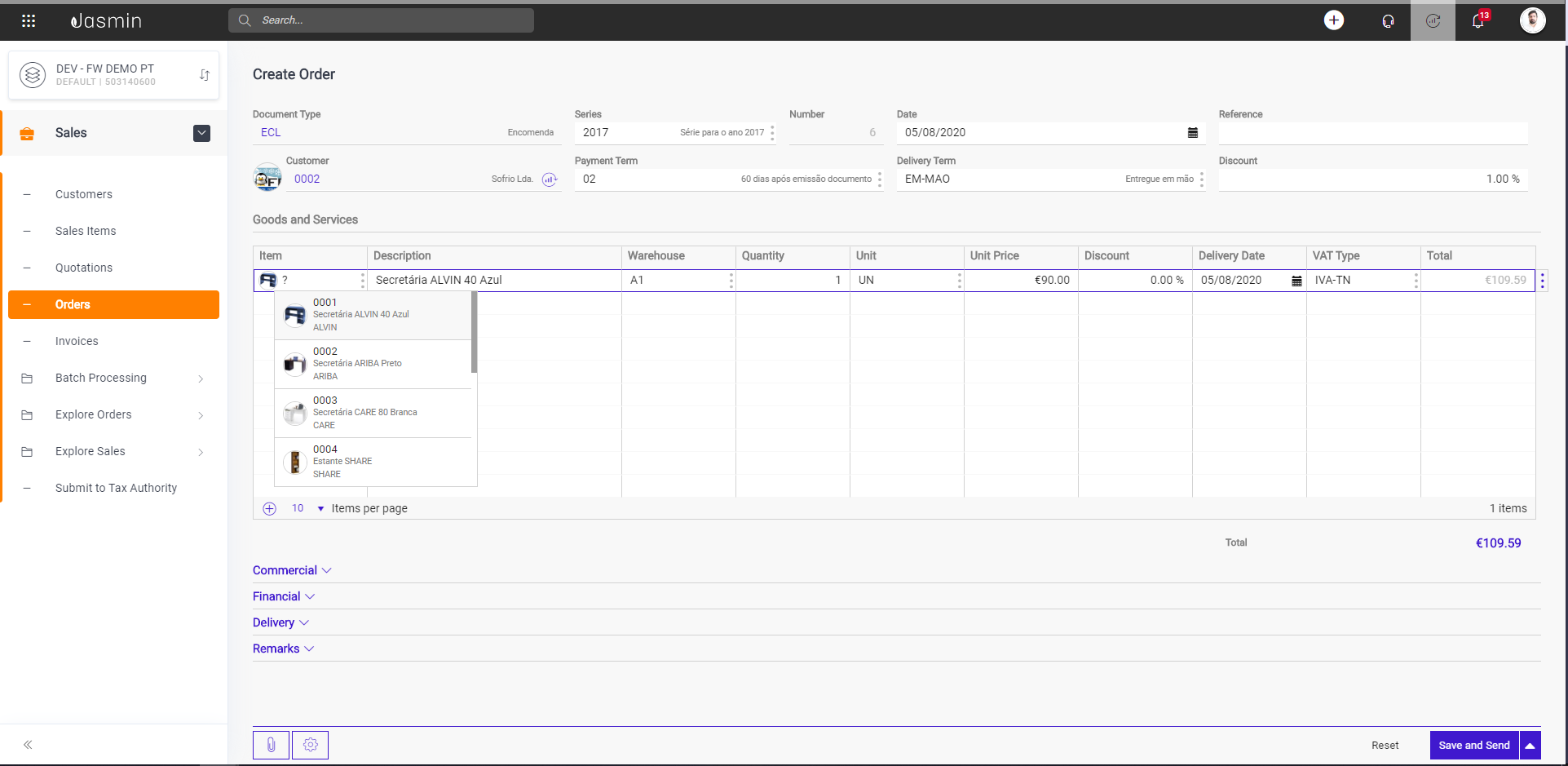The height and width of the screenshot is (766, 1568).
Task: Open the calendar icon in Date field
Action: tap(1193, 132)
